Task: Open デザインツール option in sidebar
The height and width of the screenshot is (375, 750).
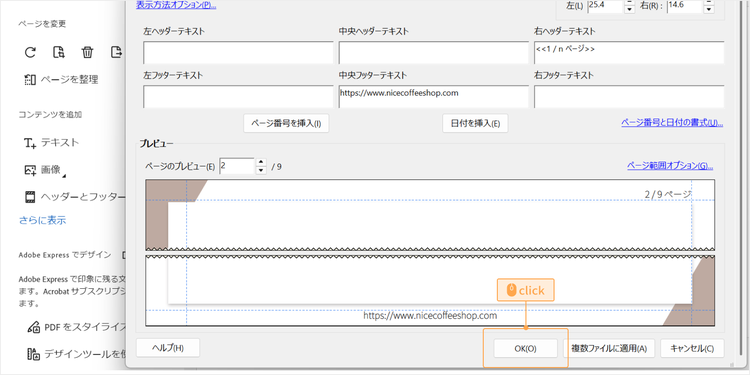Action: coord(77,354)
